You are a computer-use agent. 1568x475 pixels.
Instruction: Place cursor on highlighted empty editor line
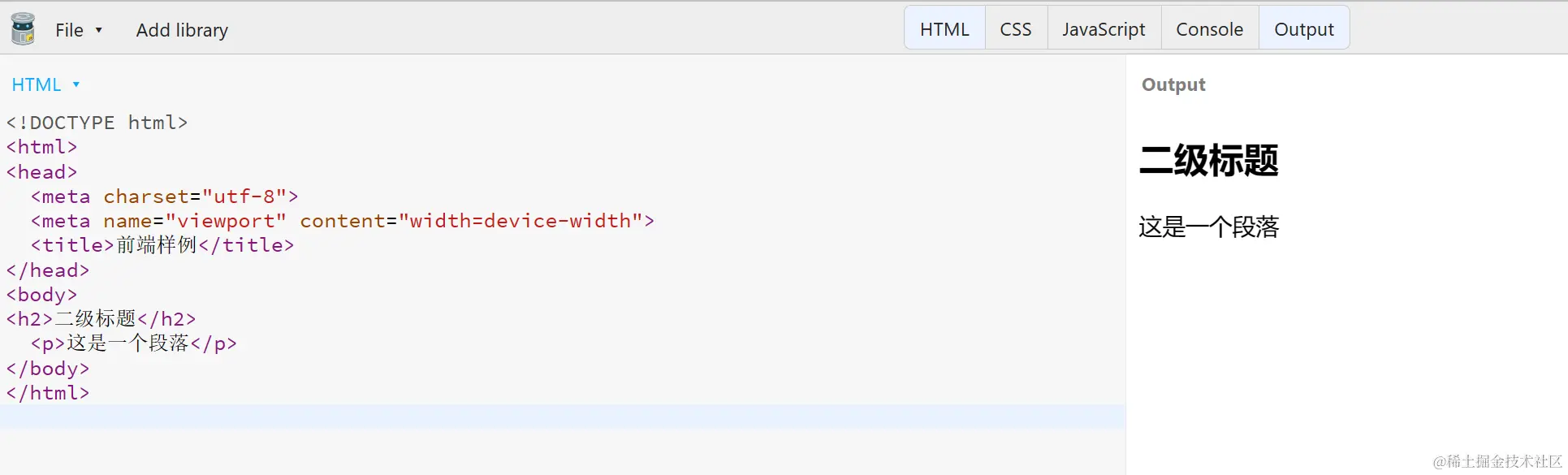click(563, 417)
